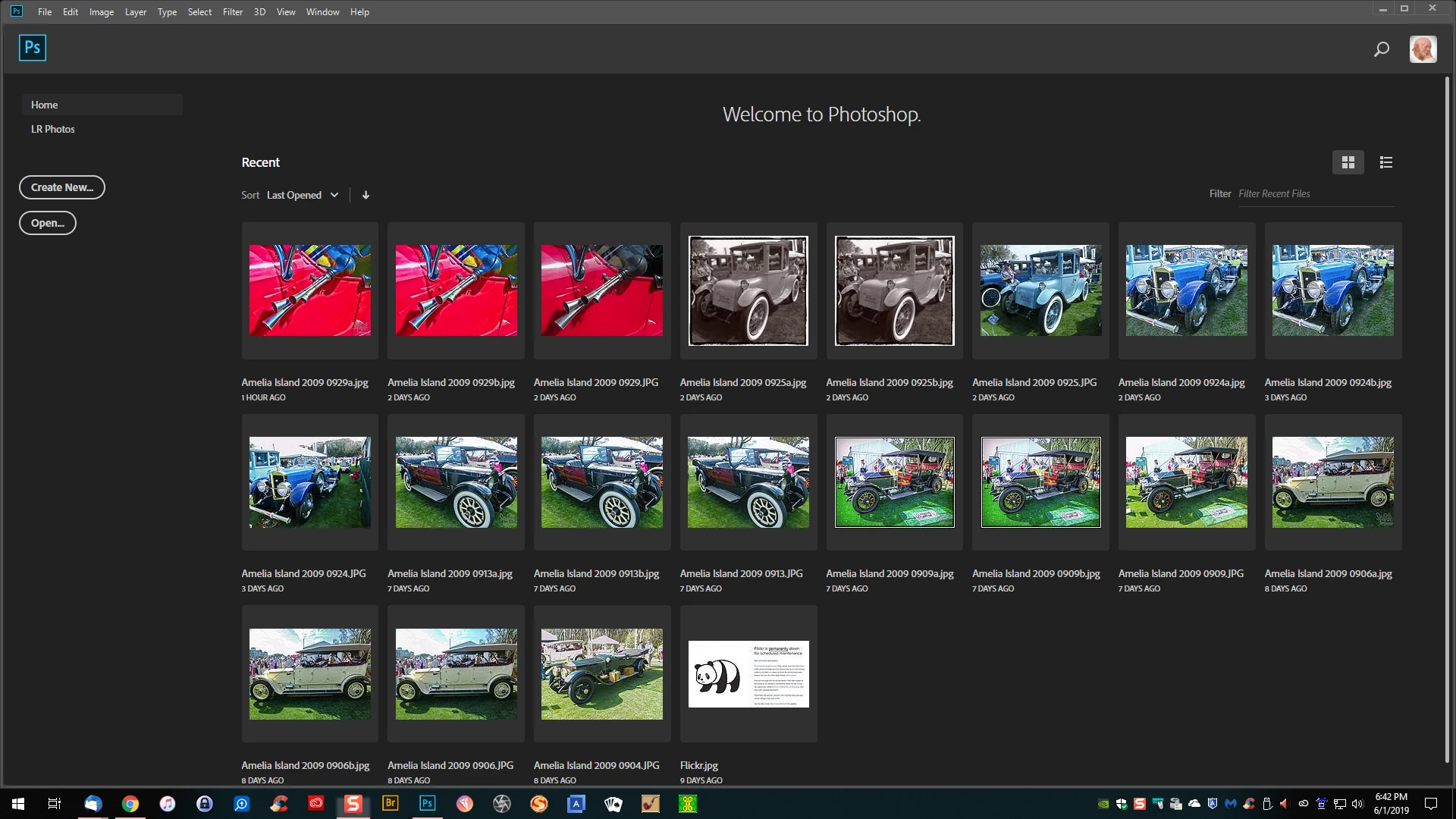Click the Photoshop taskbar icon

click(x=427, y=803)
